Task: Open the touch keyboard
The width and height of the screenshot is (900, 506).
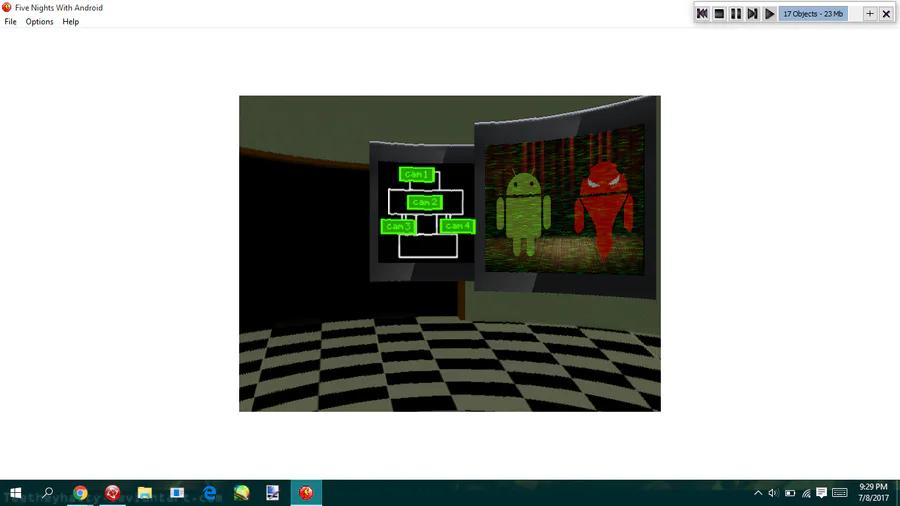Action: pyautogui.click(x=840, y=493)
